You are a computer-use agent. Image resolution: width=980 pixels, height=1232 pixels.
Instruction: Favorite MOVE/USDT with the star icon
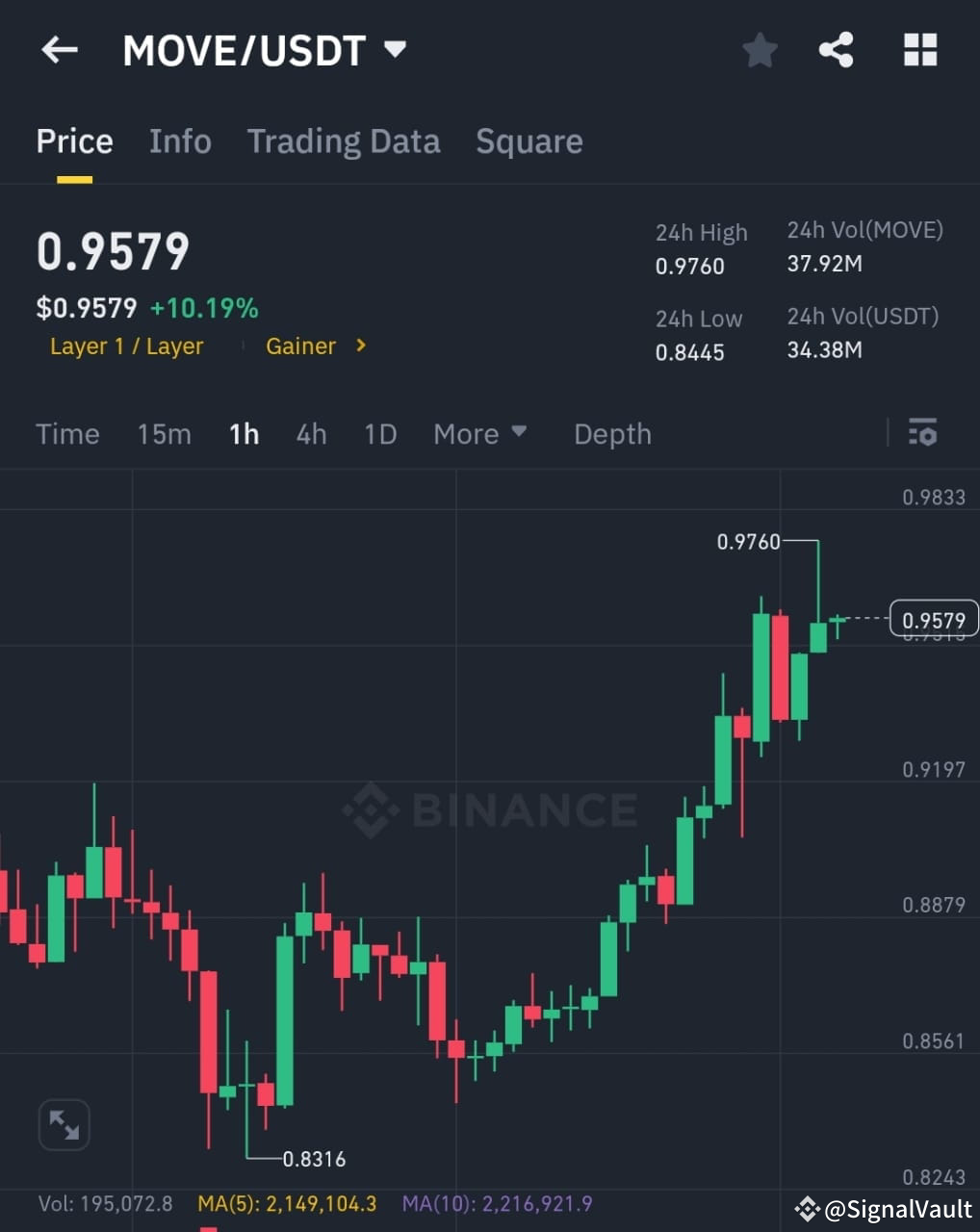click(760, 50)
